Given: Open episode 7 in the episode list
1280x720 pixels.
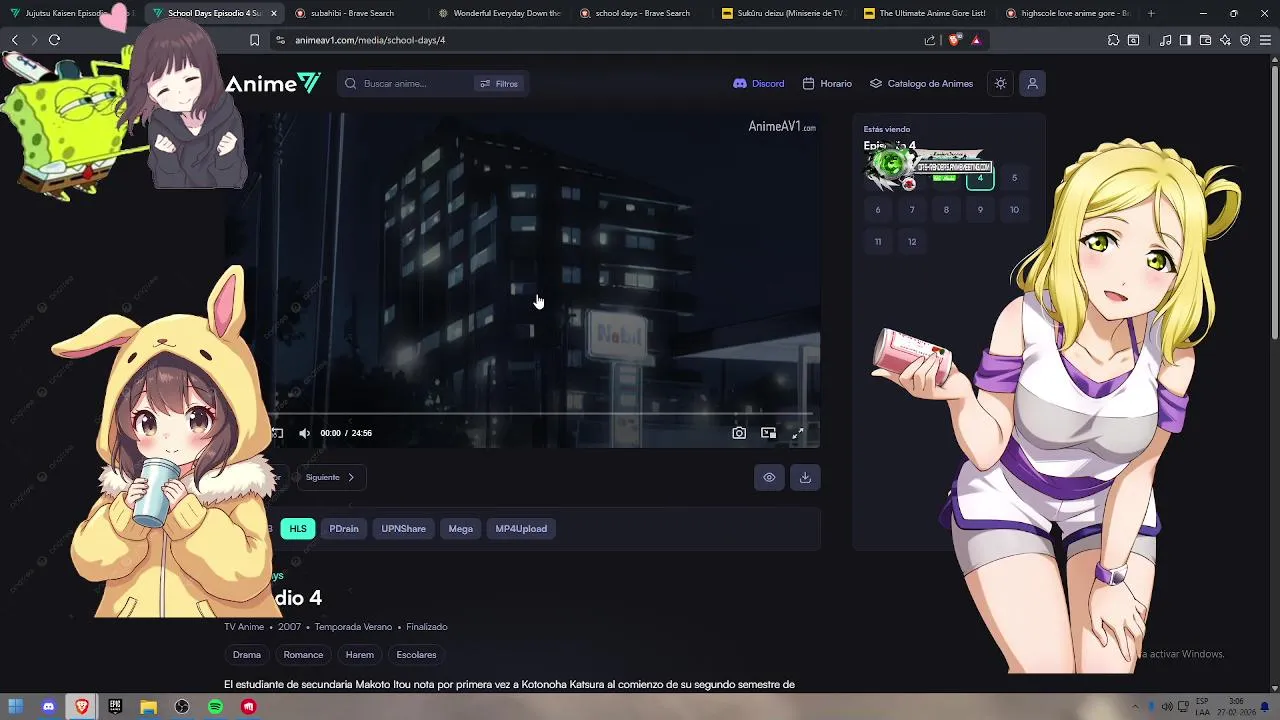Looking at the screenshot, I should (x=912, y=210).
